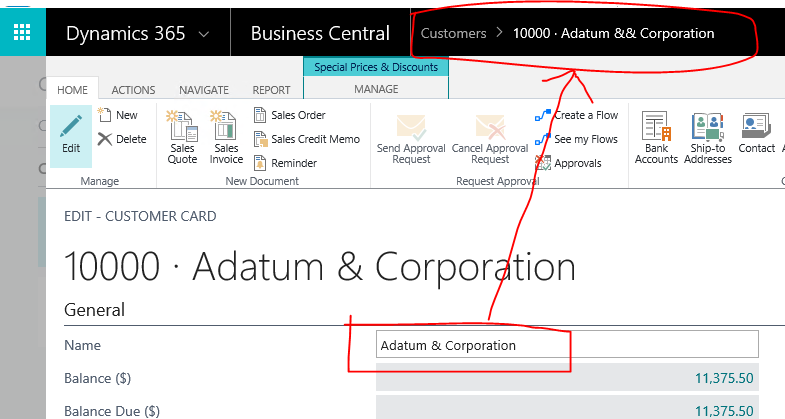785x419 pixels.
Task: Open the NAVIGATE ribbon tab
Action: click(x=204, y=90)
